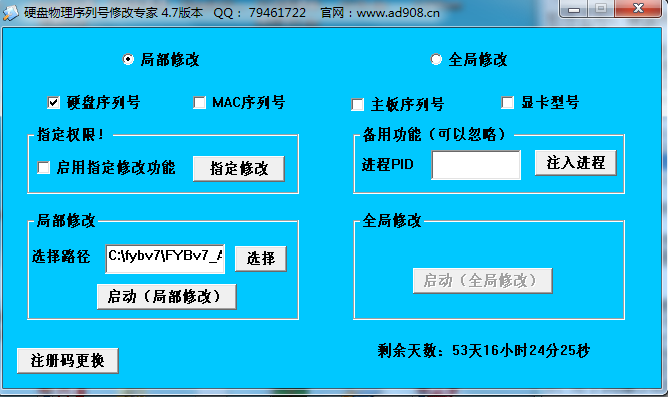Click into the 选择路径 path field
Image resolution: width=668 pixels, height=397 pixels.
point(165,259)
